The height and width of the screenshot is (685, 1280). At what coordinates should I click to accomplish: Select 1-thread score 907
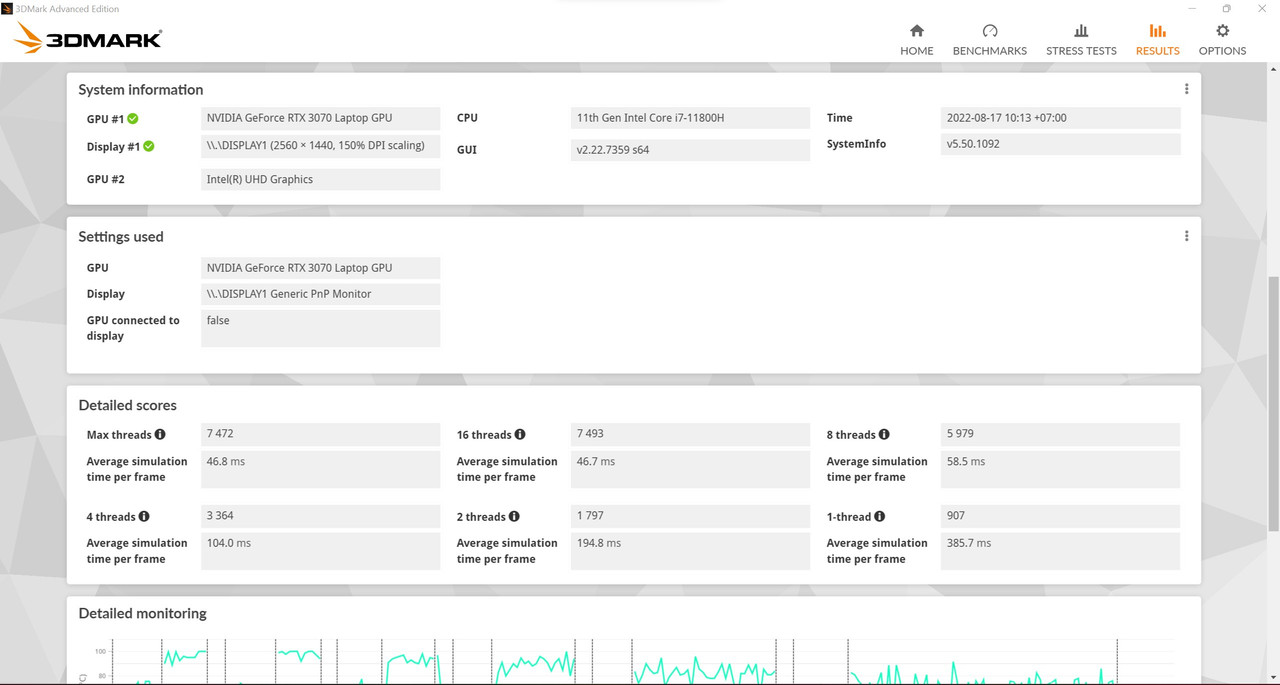(1060, 516)
